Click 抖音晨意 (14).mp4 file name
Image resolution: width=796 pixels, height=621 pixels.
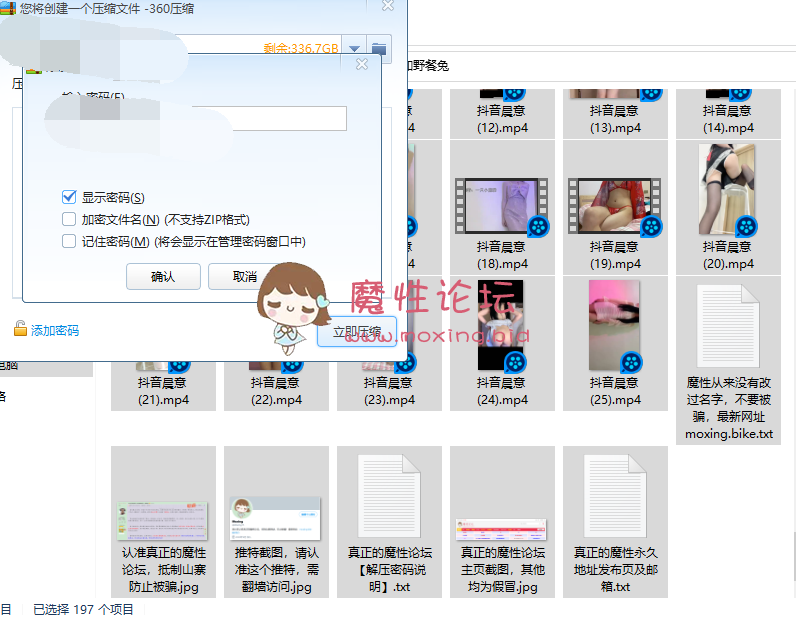pos(728,119)
